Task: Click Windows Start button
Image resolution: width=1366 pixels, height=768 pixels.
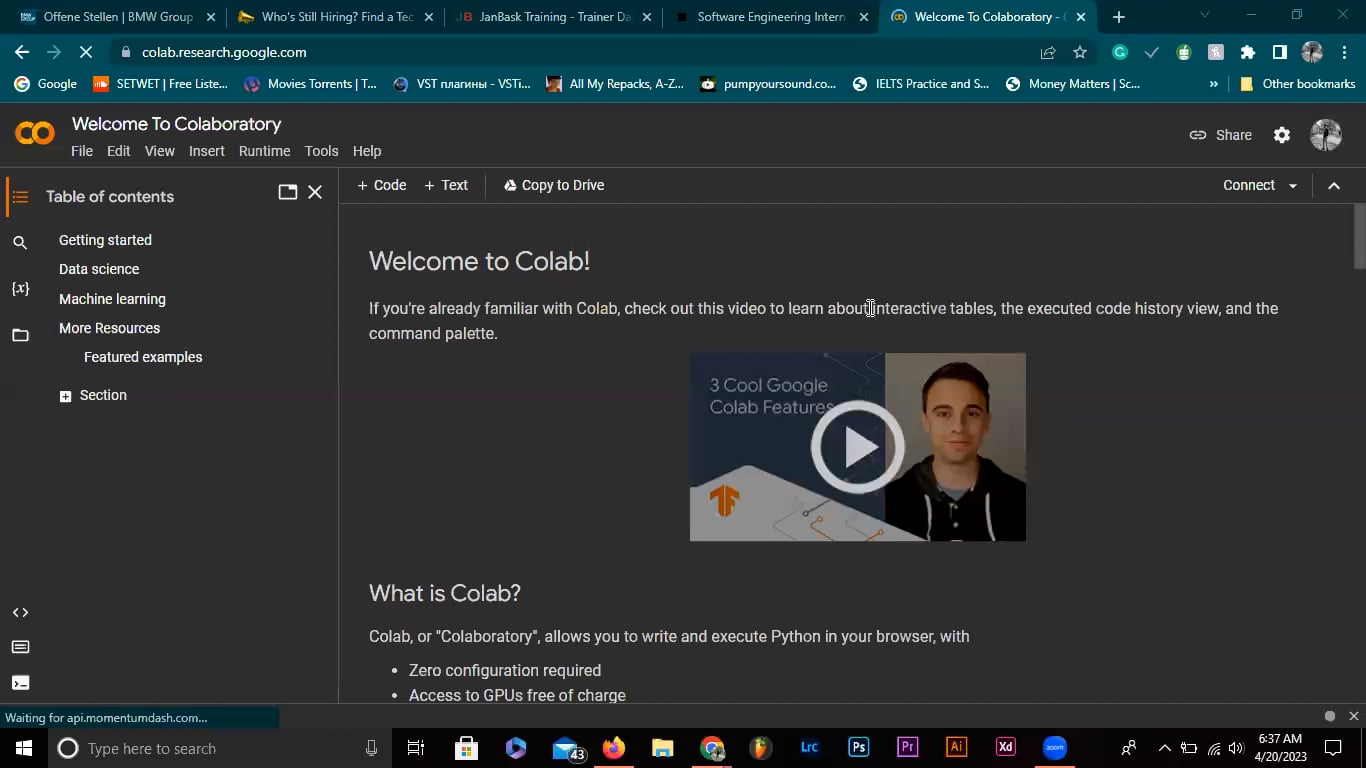Action: click(x=24, y=748)
